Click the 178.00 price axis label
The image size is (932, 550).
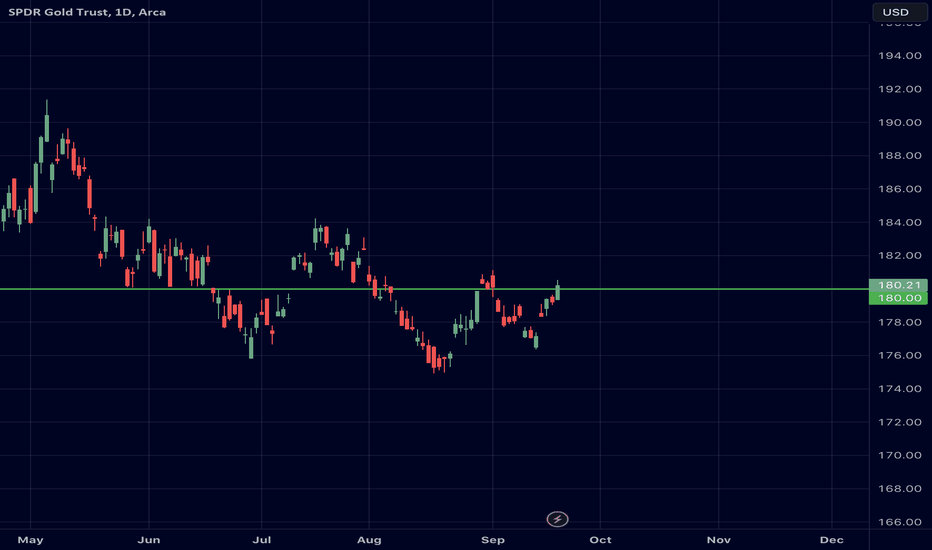[900, 322]
